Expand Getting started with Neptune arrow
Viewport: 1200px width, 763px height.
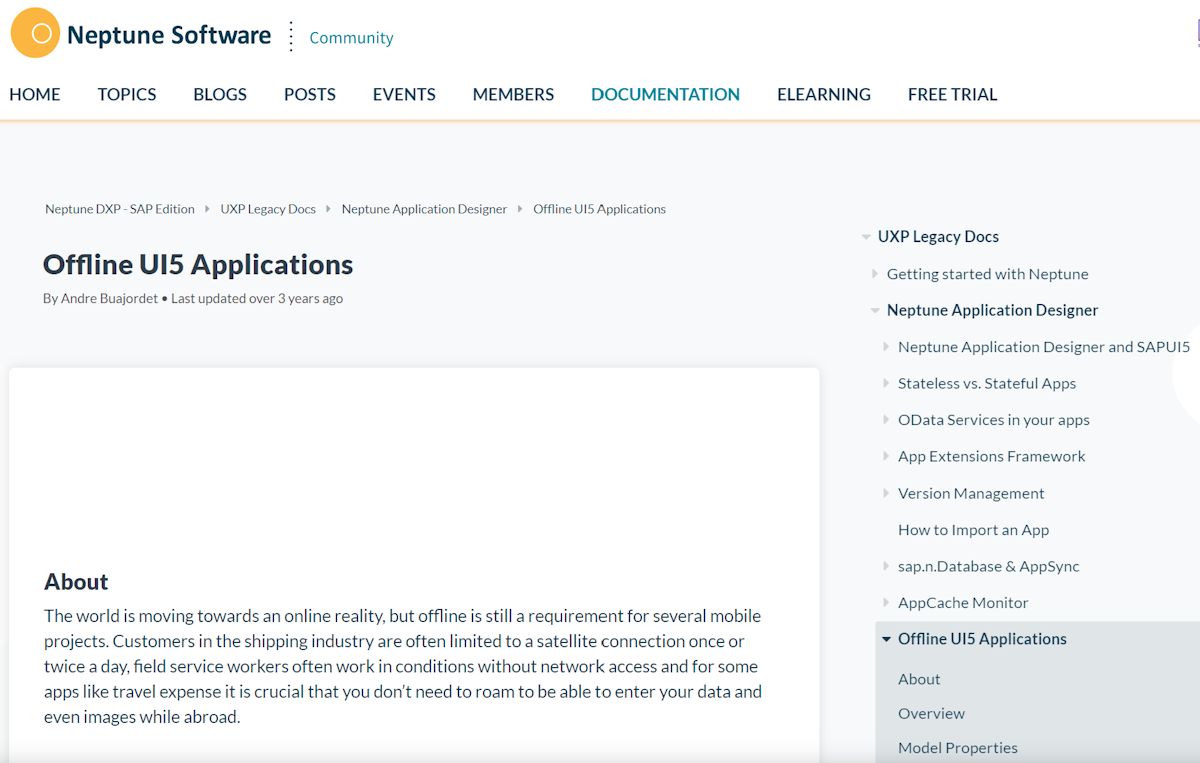click(x=875, y=274)
